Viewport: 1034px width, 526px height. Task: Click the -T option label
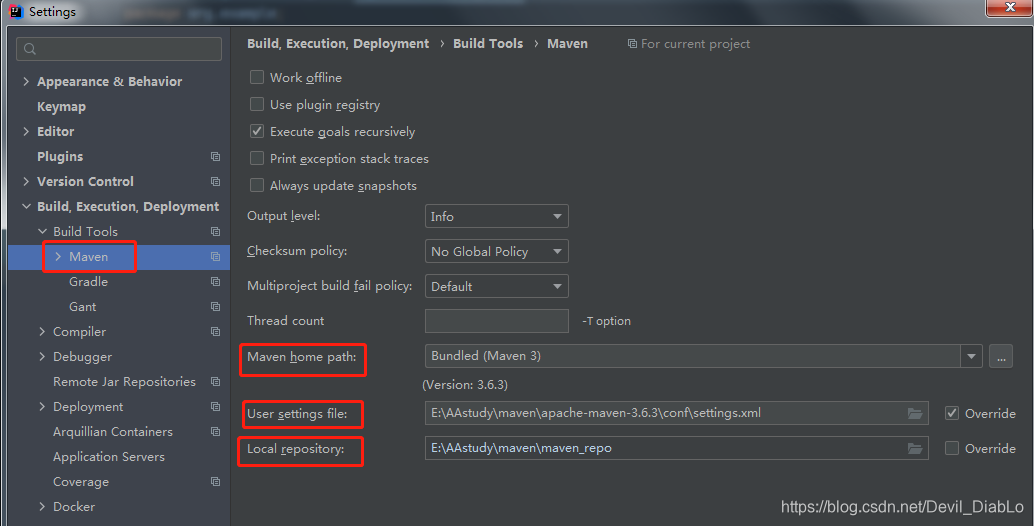607,321
